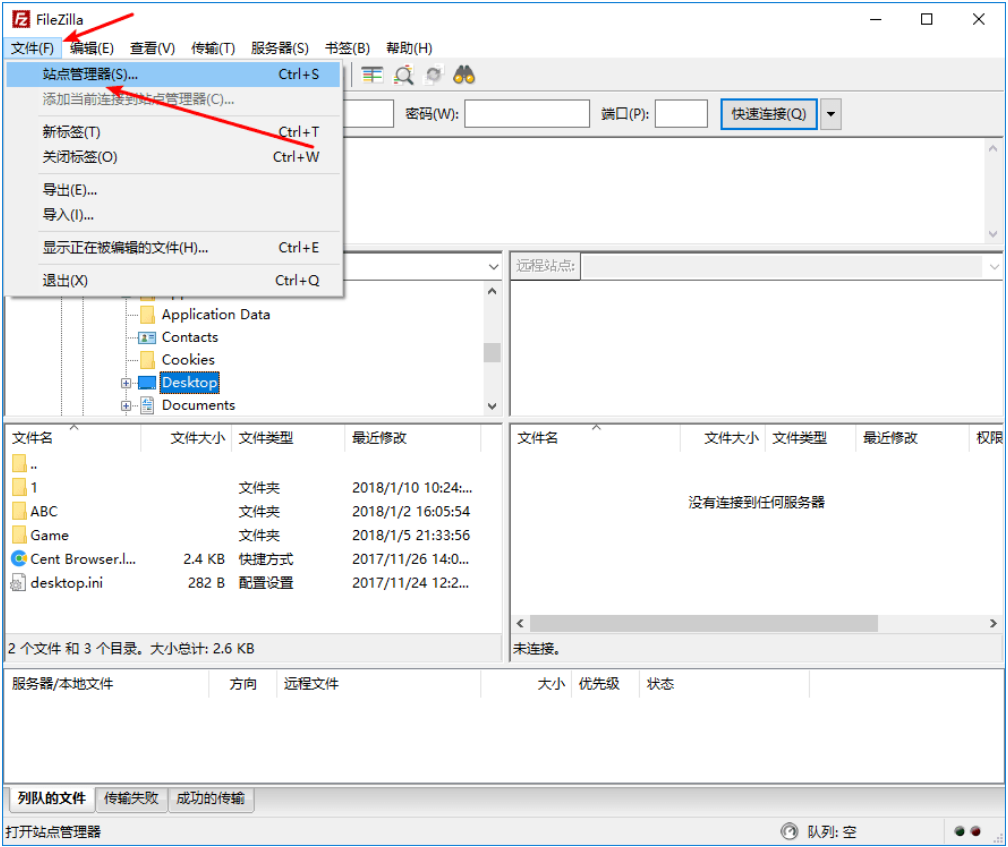Expand the Documents tree node
The image size is (1008, 847).
126,405
